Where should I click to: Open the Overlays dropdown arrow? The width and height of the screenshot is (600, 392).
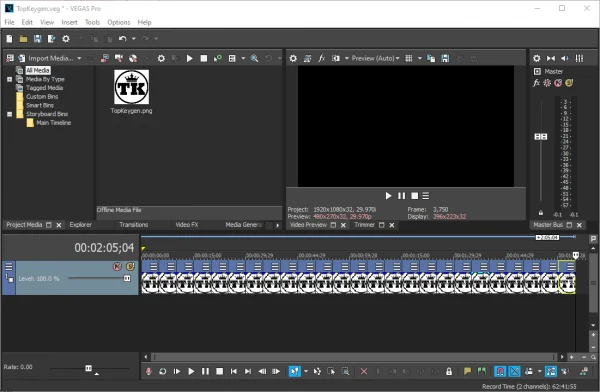[420, 58]
